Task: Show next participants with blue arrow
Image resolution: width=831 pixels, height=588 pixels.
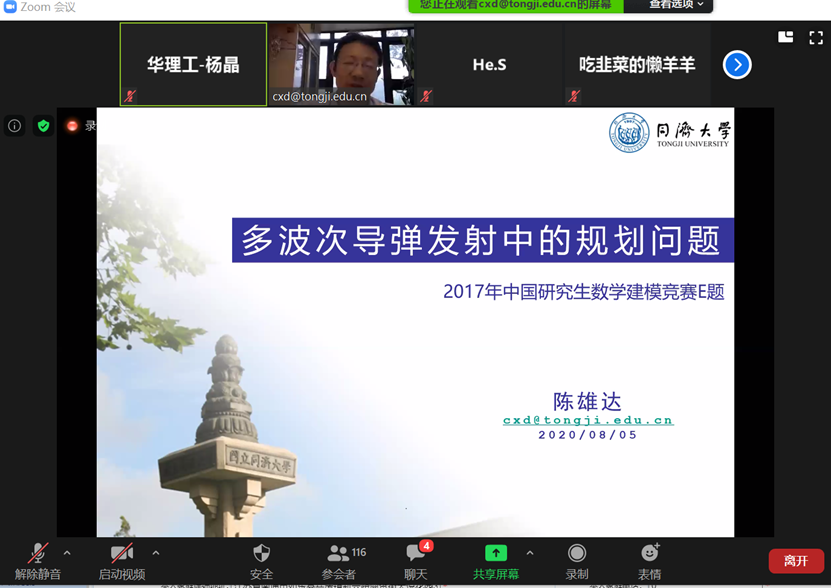Action: 737,65
